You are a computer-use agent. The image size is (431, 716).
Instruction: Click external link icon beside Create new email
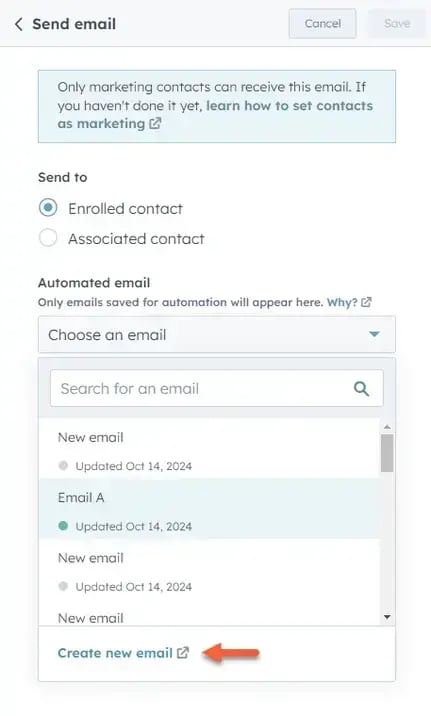[183, 653]
